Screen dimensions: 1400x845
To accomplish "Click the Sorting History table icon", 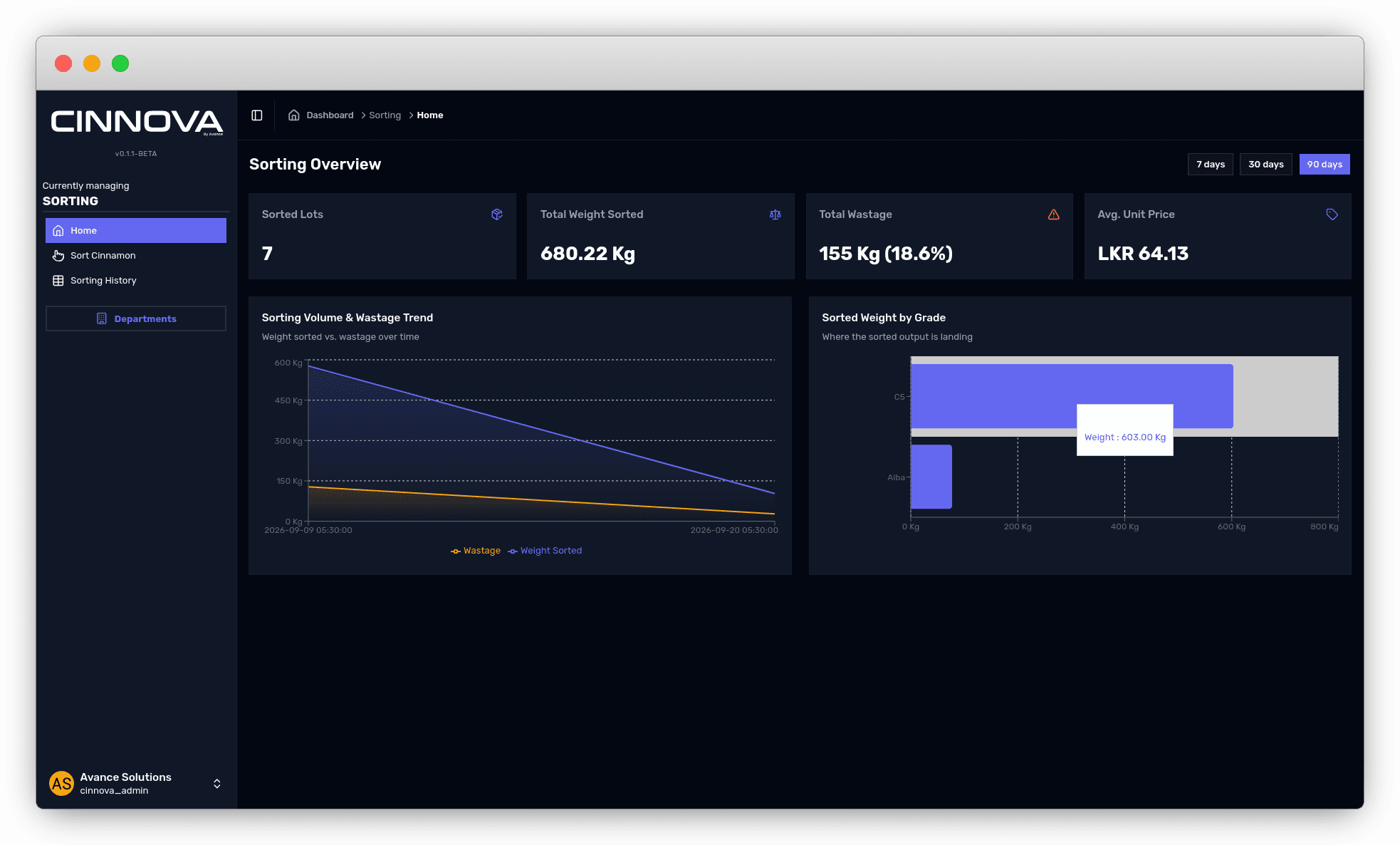I will [x=58, y=281].
